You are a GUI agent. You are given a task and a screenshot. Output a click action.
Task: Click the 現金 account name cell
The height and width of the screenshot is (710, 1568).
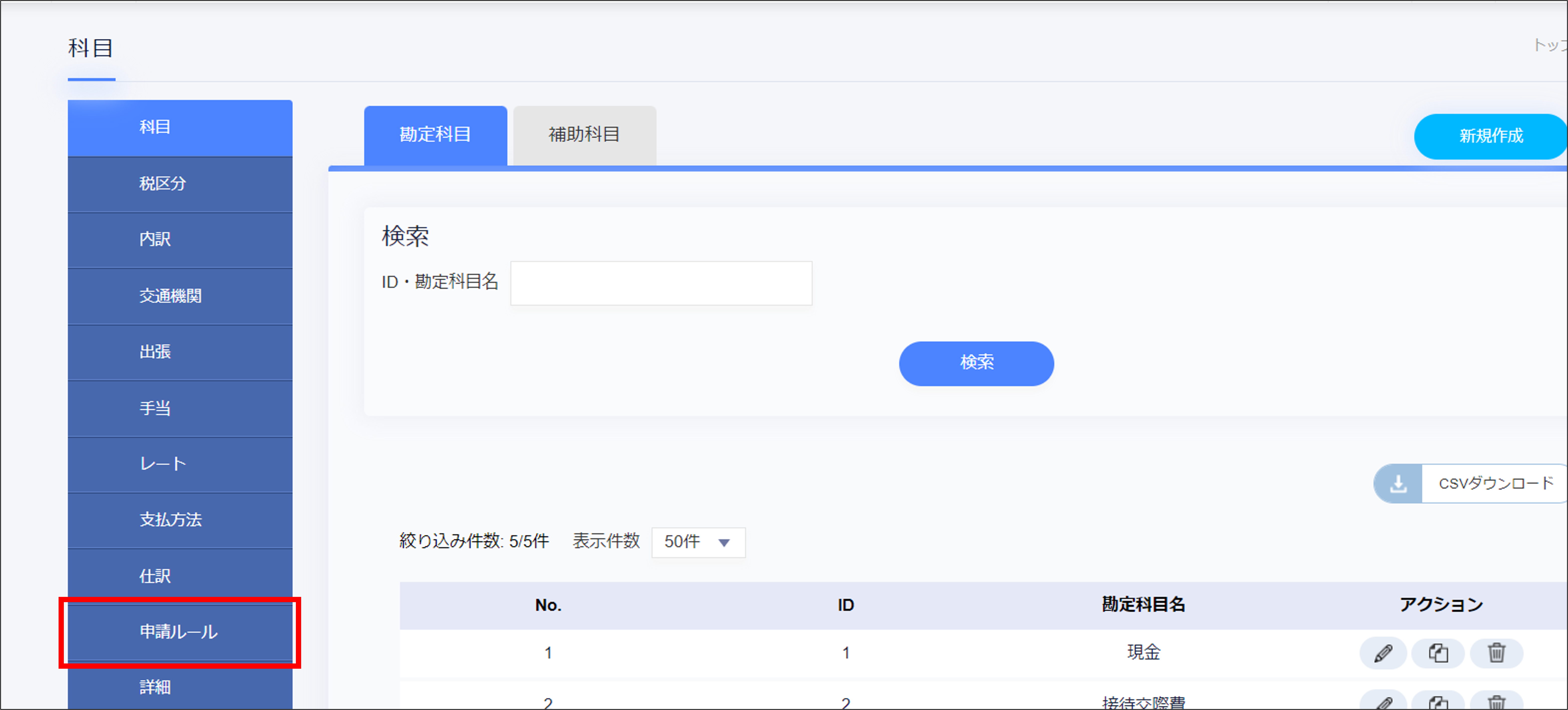[1144, 653]
